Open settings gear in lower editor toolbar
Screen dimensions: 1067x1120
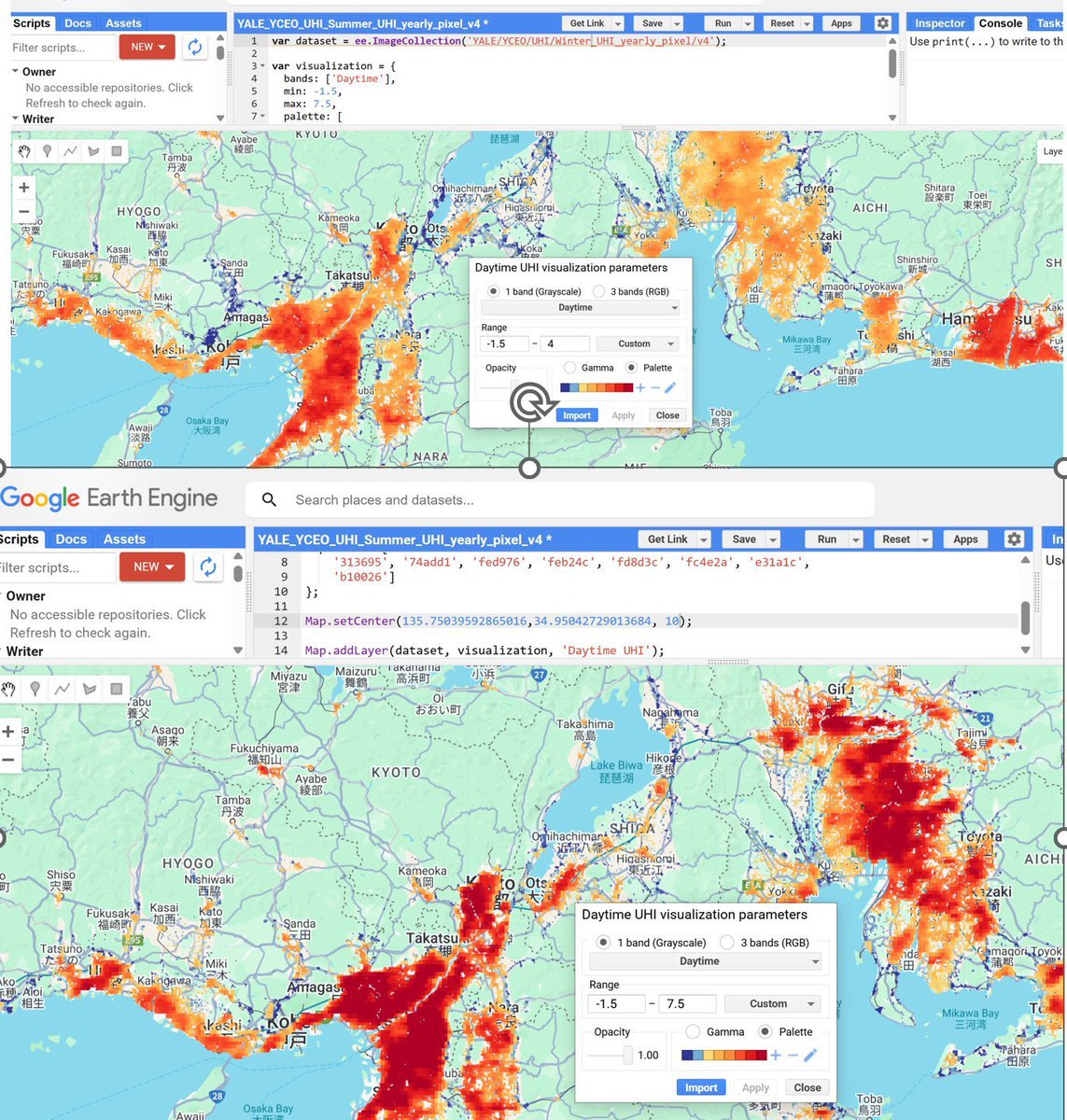[x=1014, y=539]
